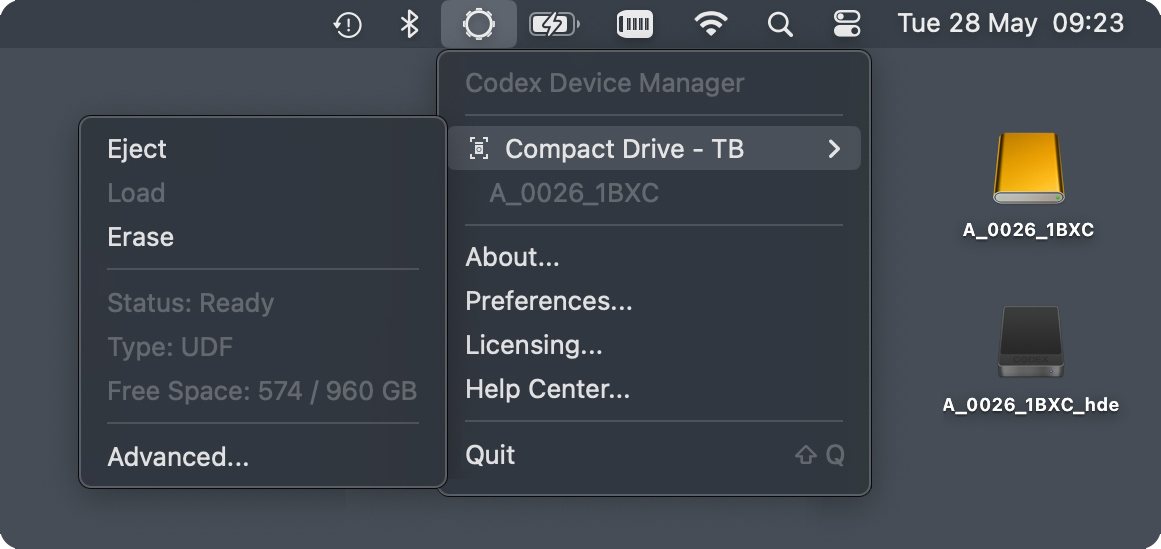The image size is (1161, 549).
Task: Open Advanced... drive options
Action: [178, 457]
